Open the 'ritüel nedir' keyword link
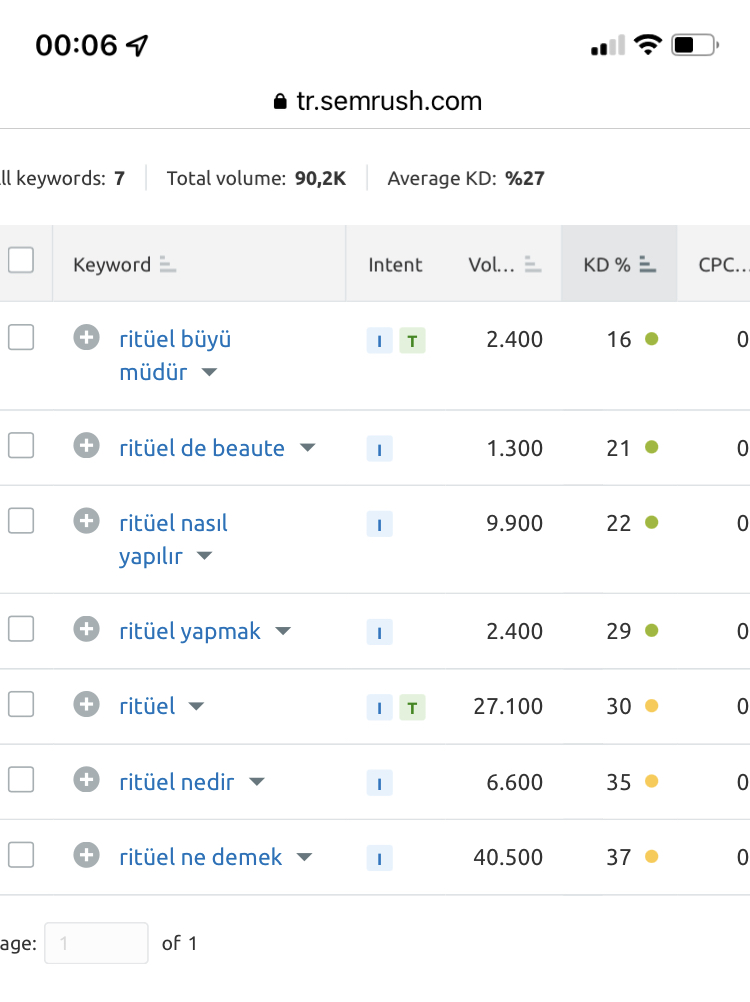The image size is (750, 1002). (x=177, y=782)
